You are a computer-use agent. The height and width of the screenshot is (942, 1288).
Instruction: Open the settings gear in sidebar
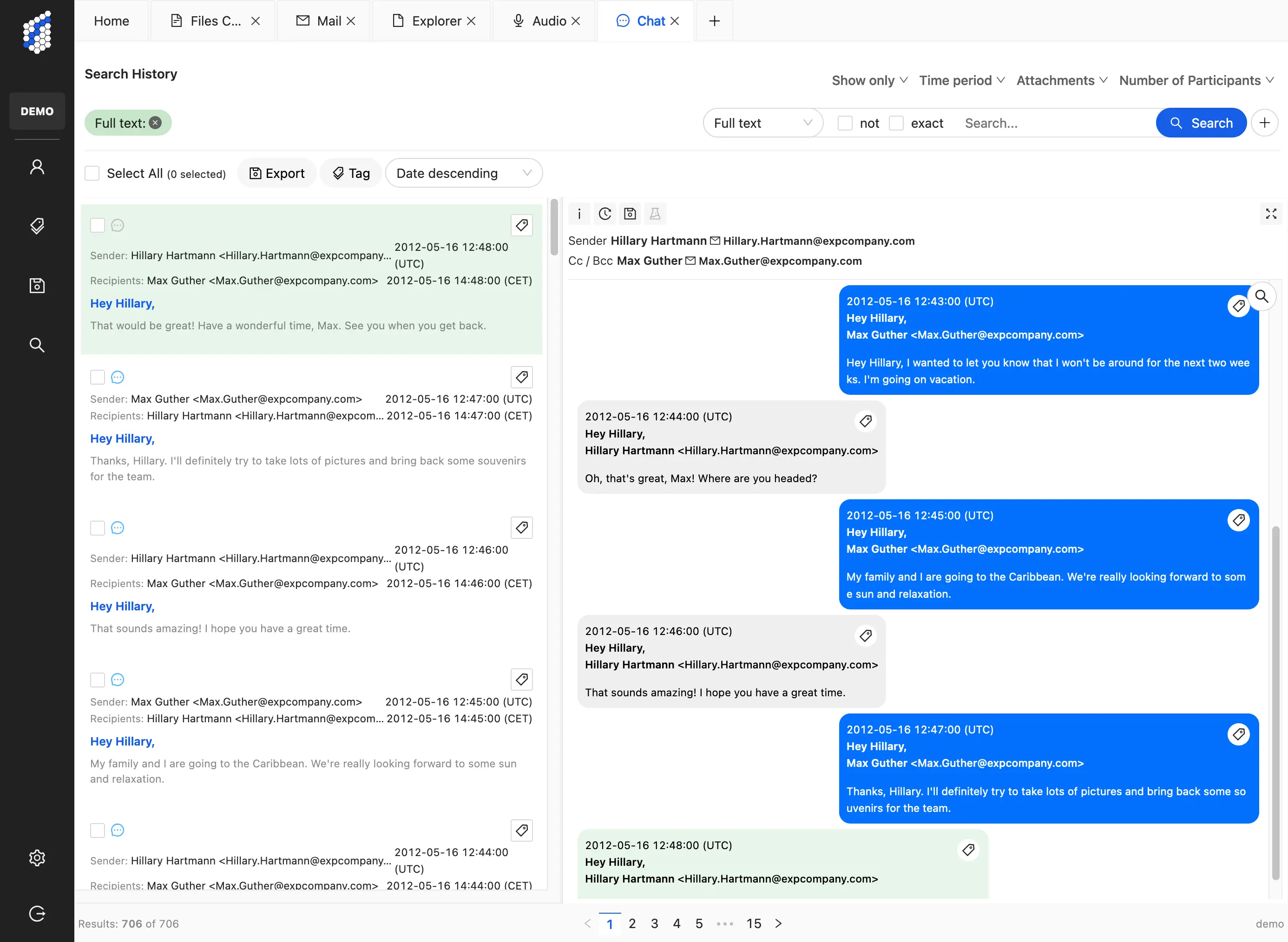tap(37, 857)
